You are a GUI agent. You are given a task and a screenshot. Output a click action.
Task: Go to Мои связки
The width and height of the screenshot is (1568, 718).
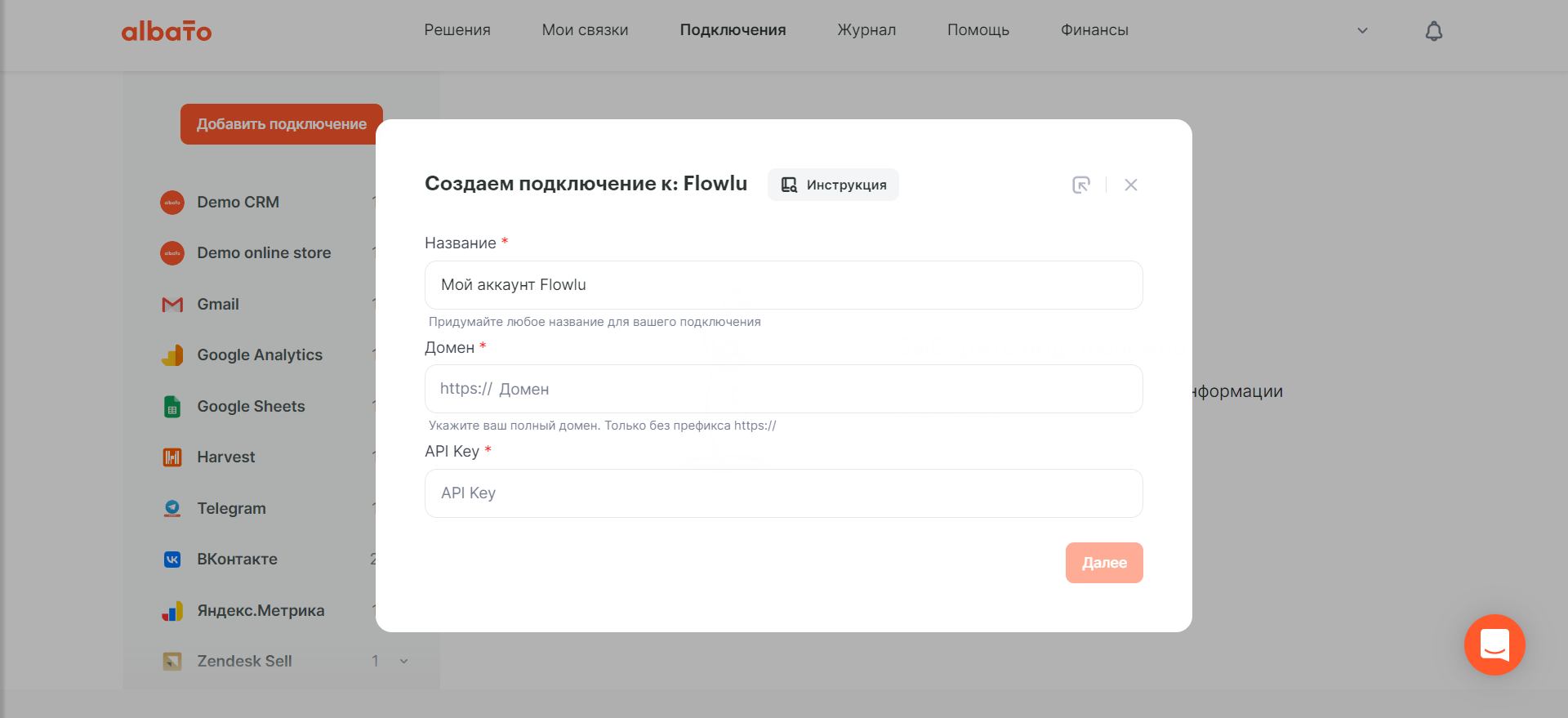pyautogui.click(x=585, y=30)
